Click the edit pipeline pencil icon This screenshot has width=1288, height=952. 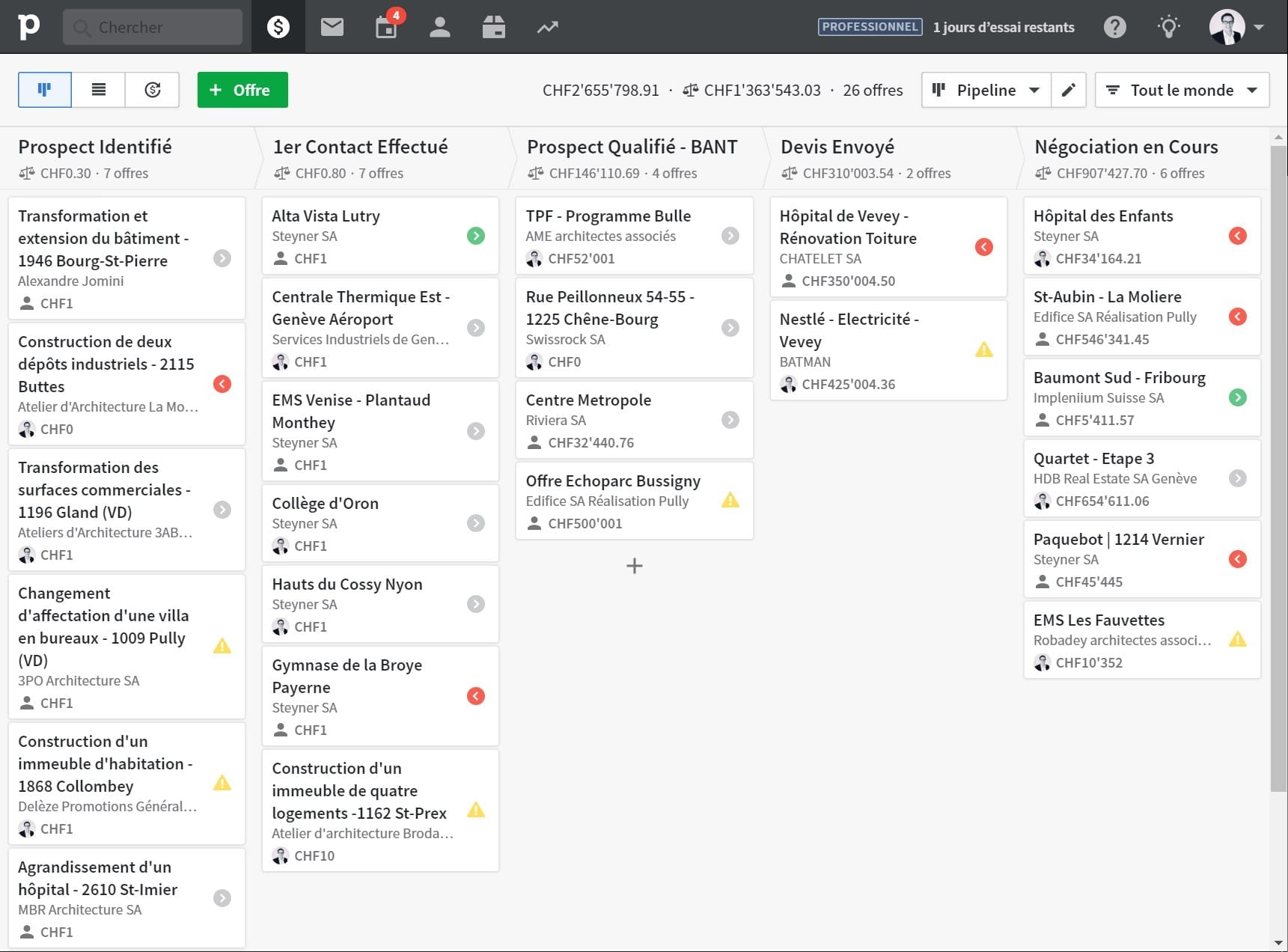point(1069,90)
